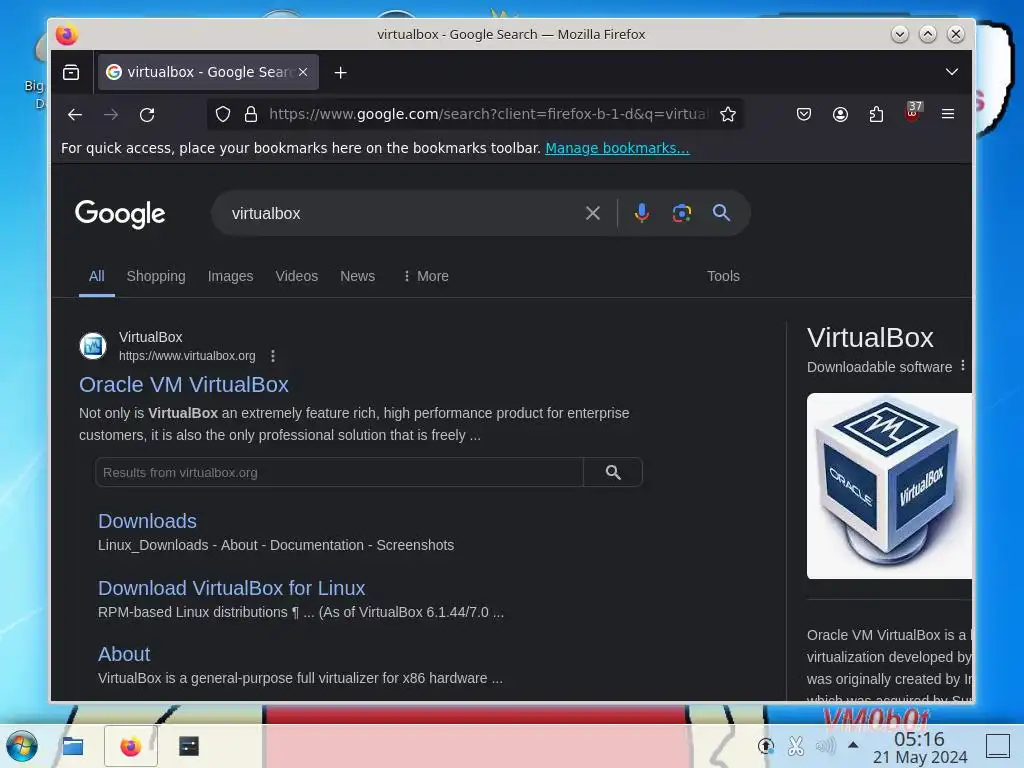Switch to the Videos tab
The width and height of the screenshot is (1024, 768).
point(296,276)
